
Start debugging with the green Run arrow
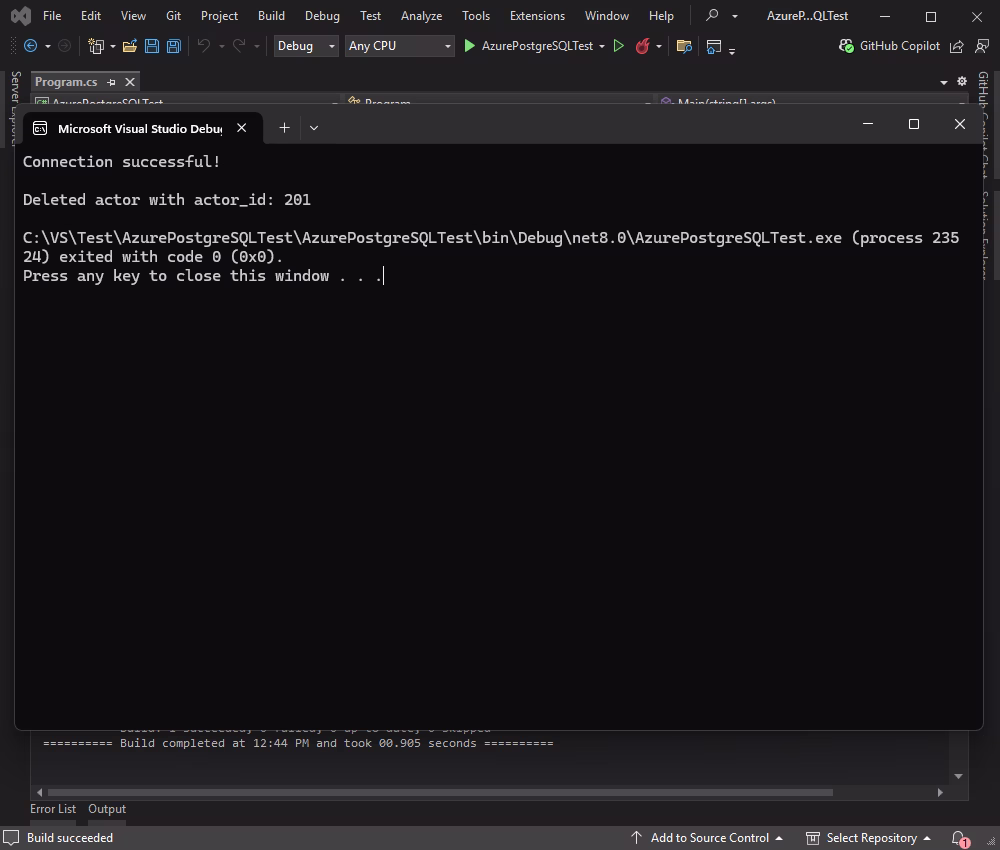pyautogui.click(x=469, y=45)
